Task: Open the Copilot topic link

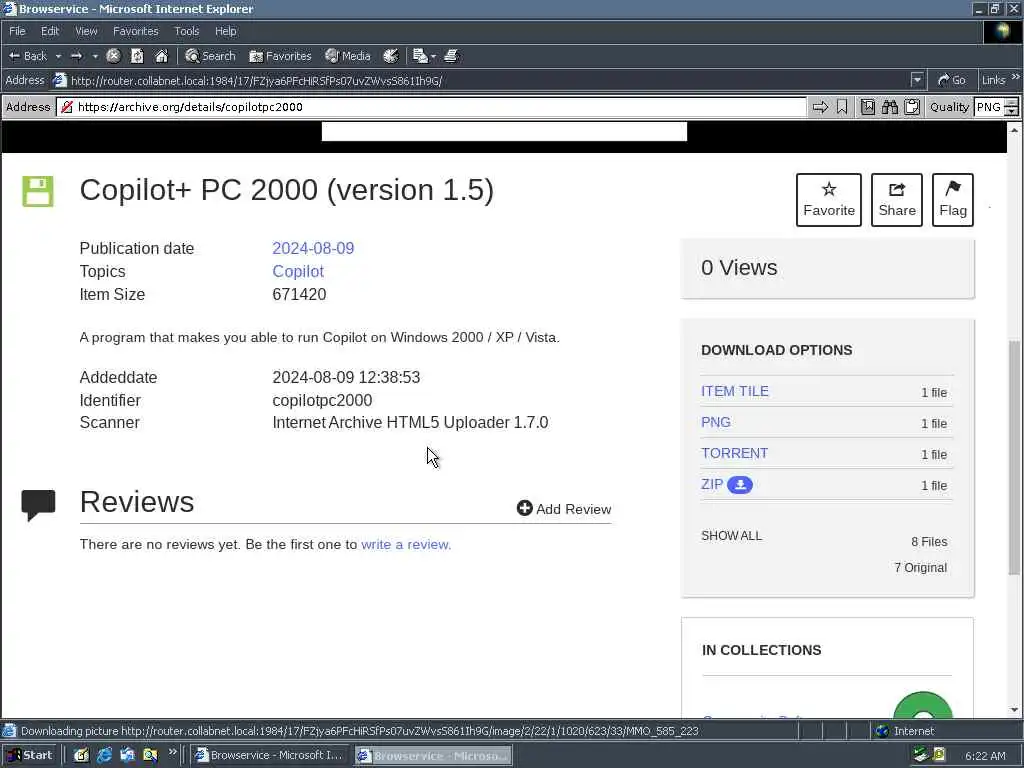Action: (x=298, y=271)
